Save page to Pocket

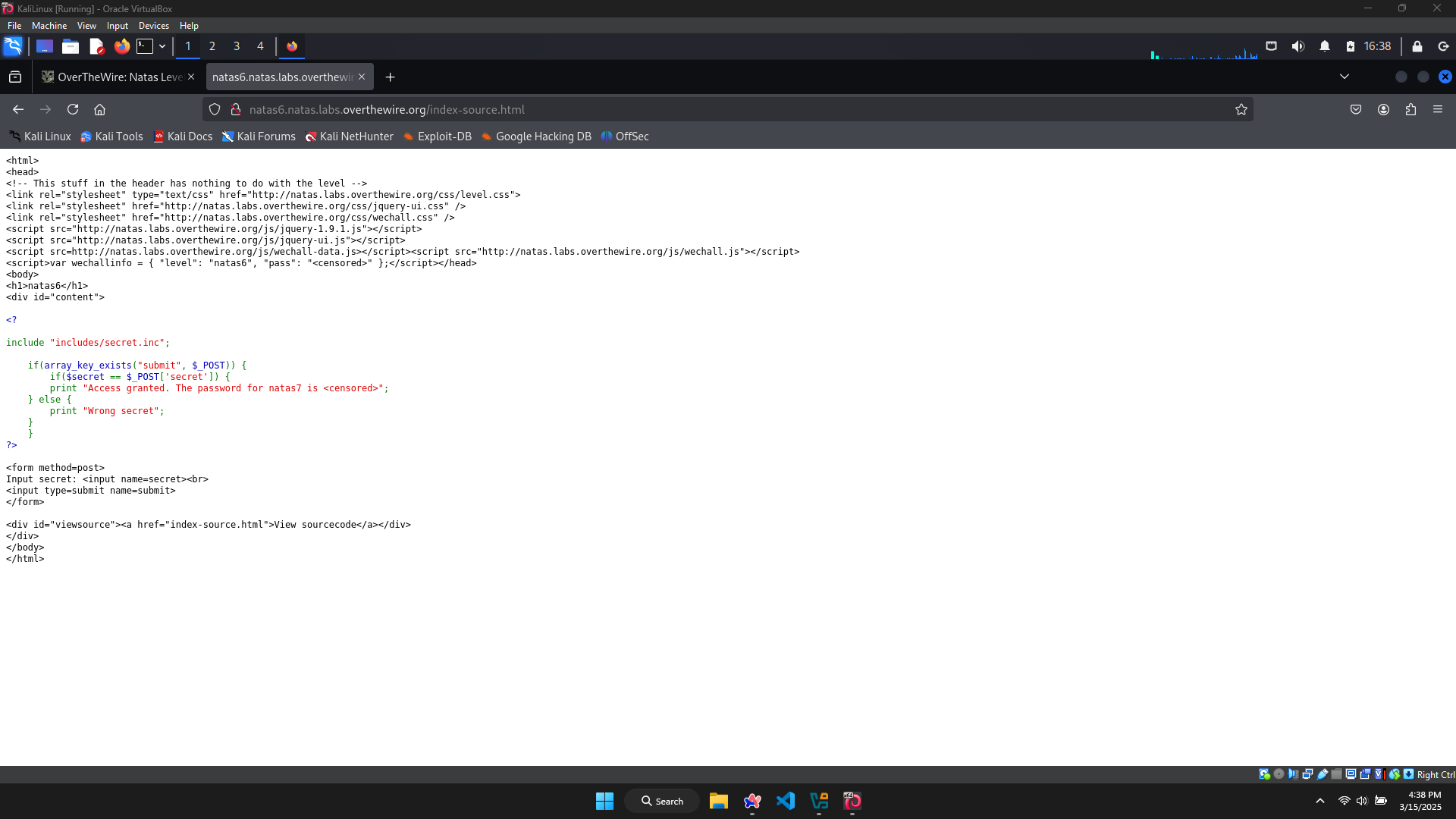point(1356,109)
